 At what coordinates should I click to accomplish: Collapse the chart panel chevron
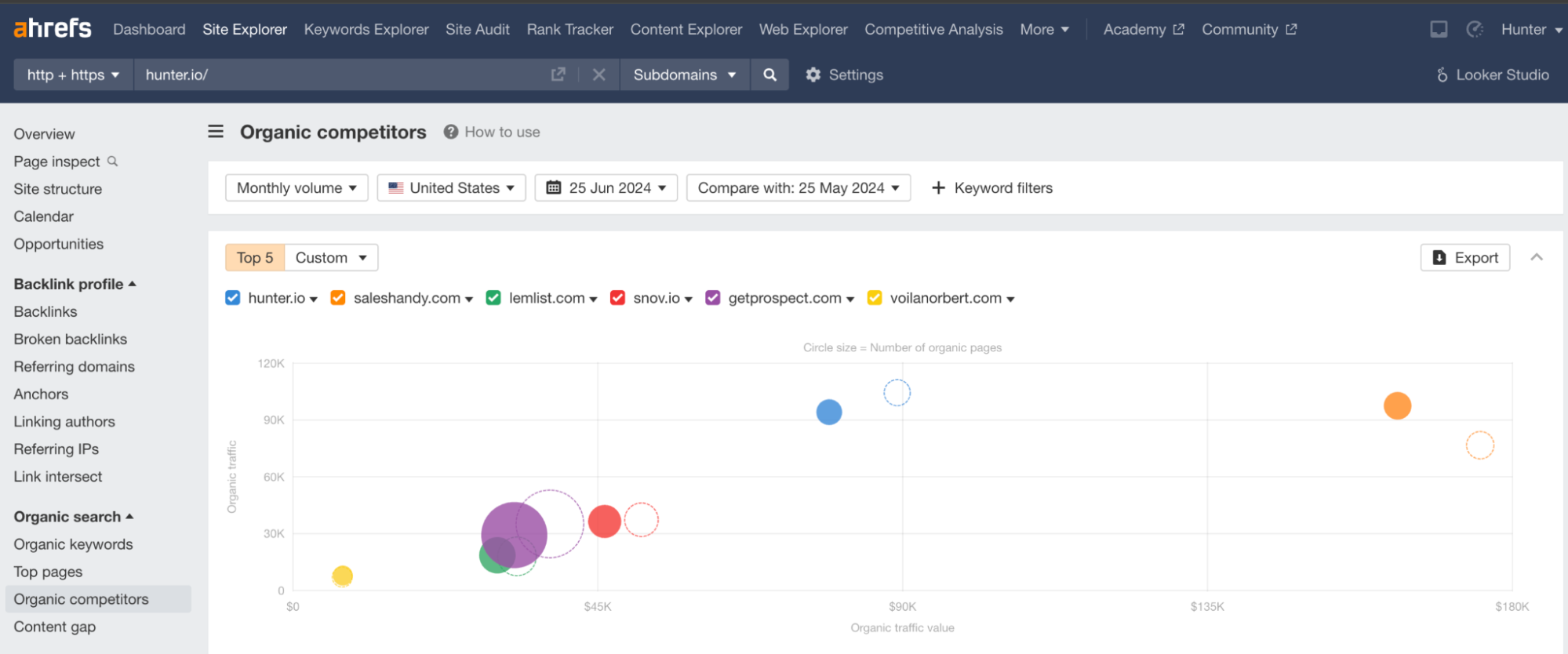coord(1537,257)
